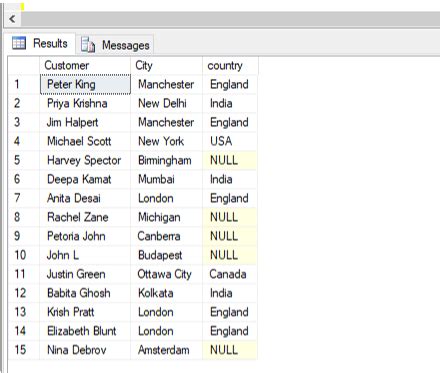Click the USA country cell
This screenshot has width=444, height=373.
click(230, 141)
